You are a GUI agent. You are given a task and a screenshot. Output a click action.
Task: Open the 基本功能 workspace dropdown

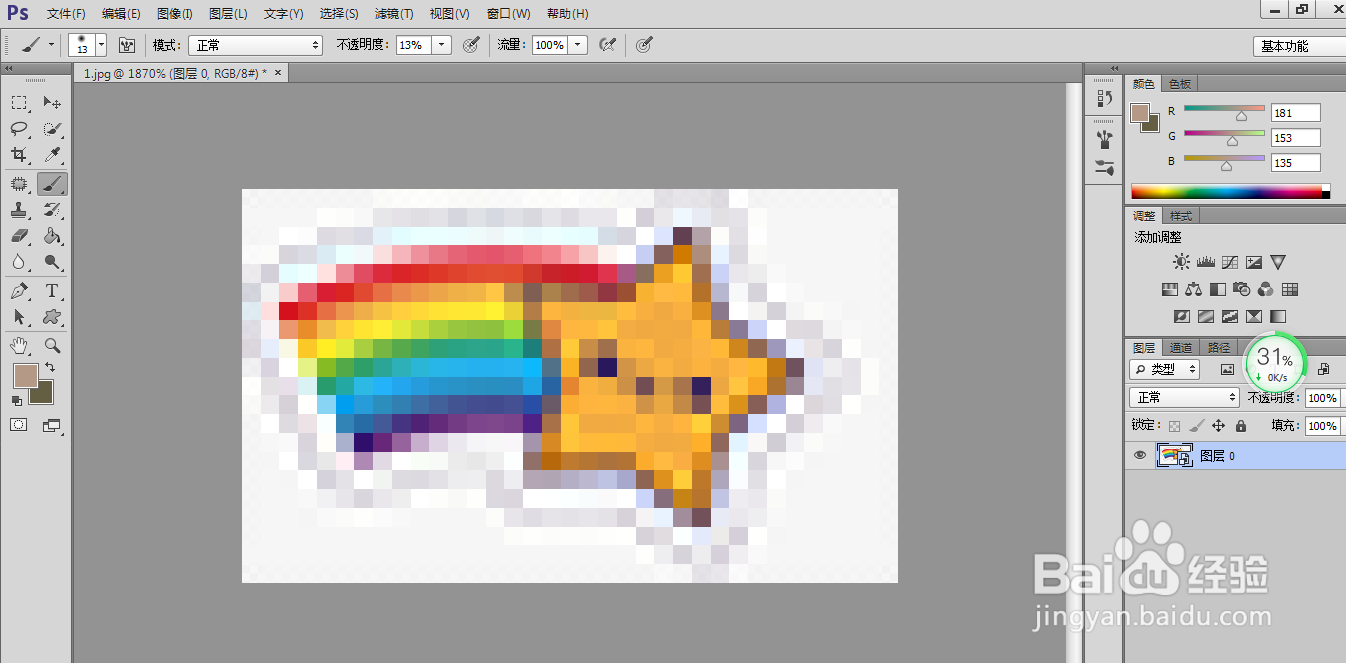(x=1298, y=46)
